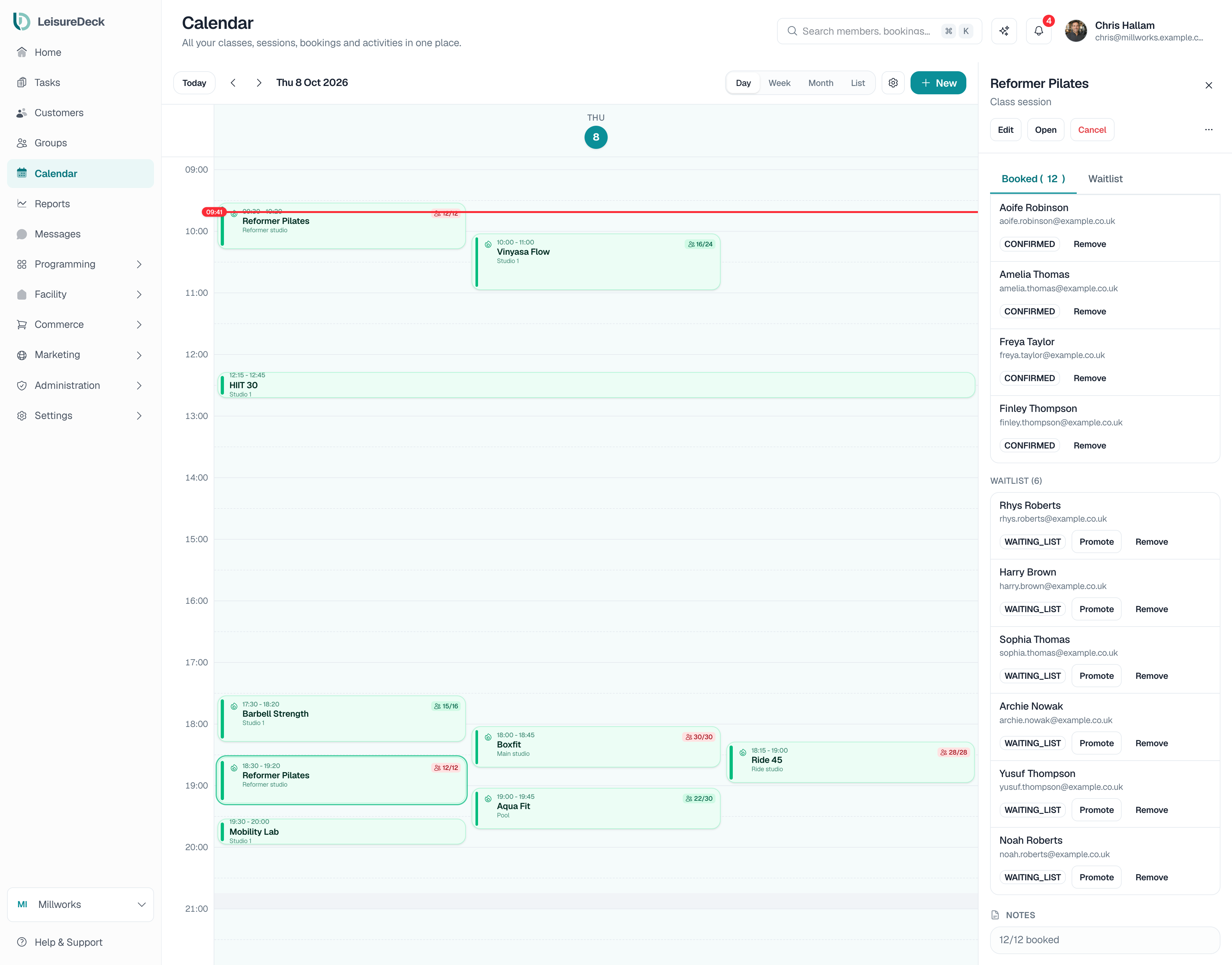Click the search members field

[x=879, y=31]
